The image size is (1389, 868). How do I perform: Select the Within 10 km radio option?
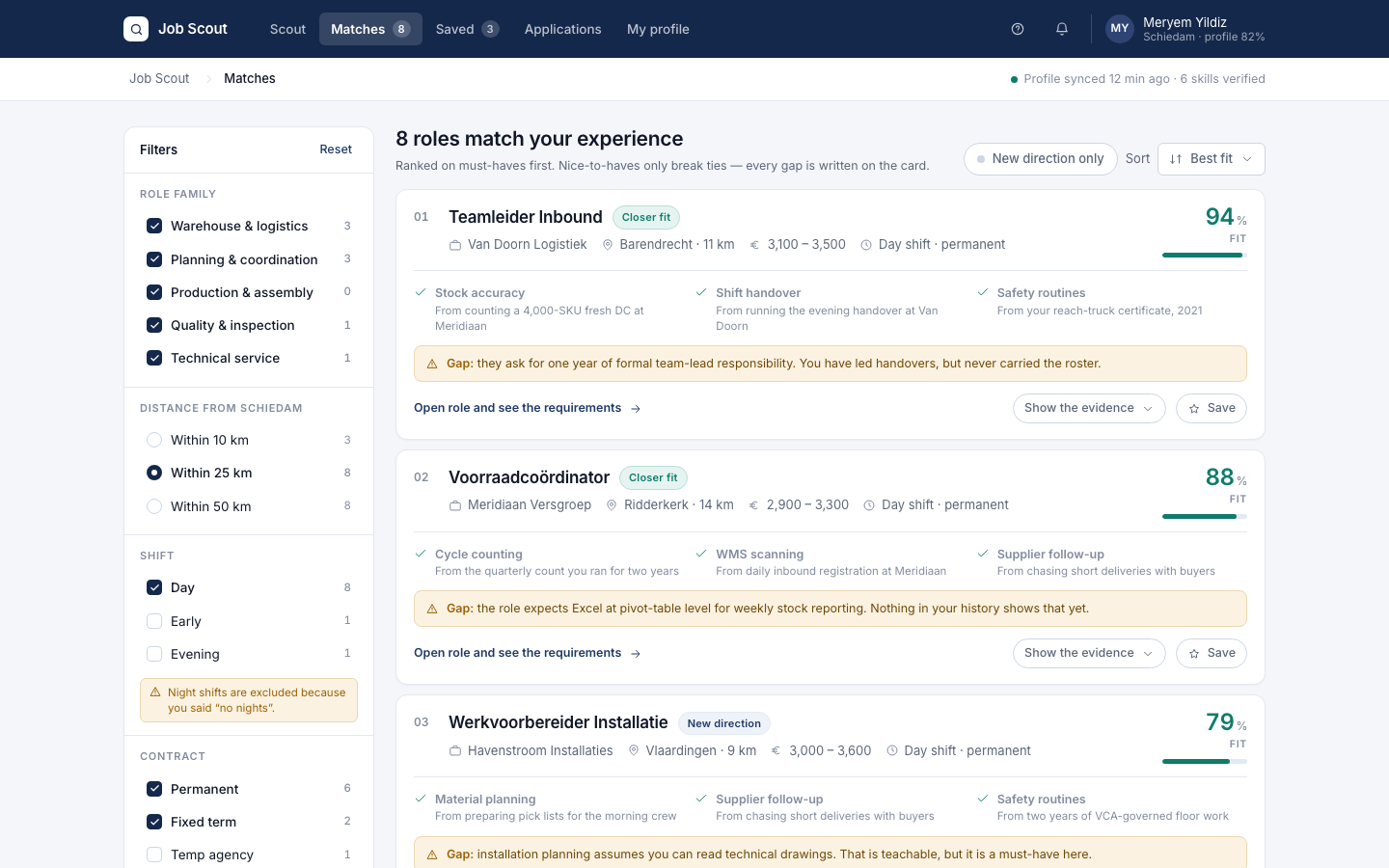click(154, 440)
